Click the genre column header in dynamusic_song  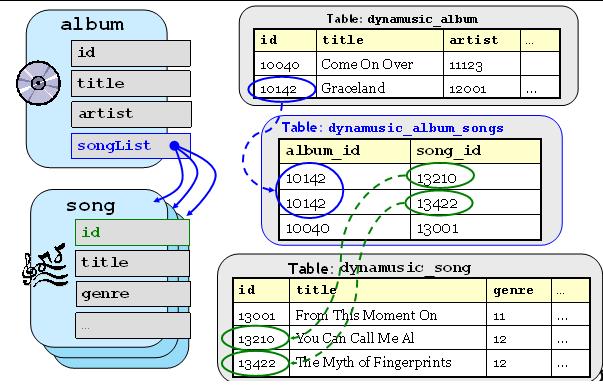pos(519,290)
